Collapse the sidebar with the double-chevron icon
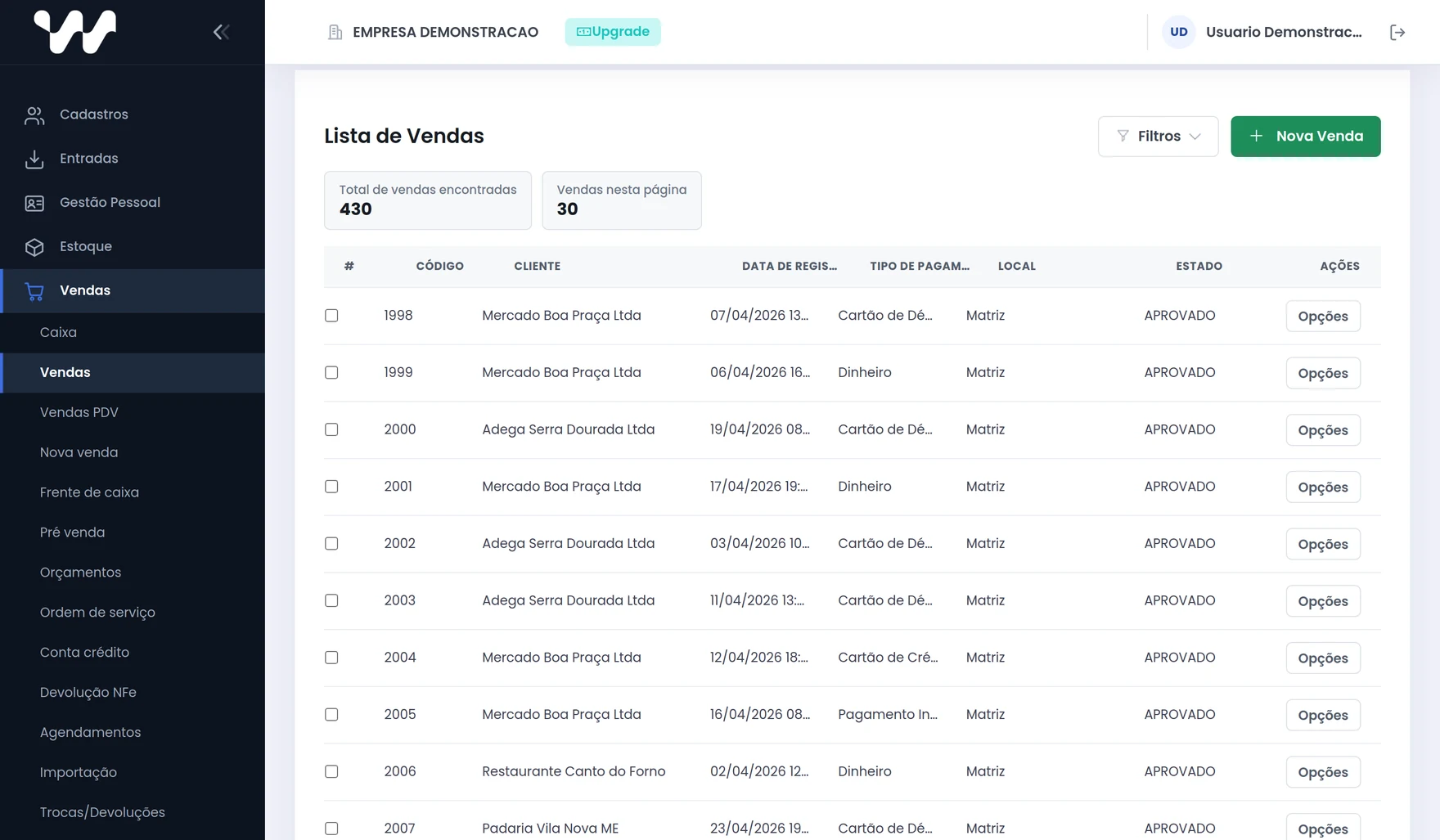Screen dimensions: 1440x840 (x=221, y=32)
